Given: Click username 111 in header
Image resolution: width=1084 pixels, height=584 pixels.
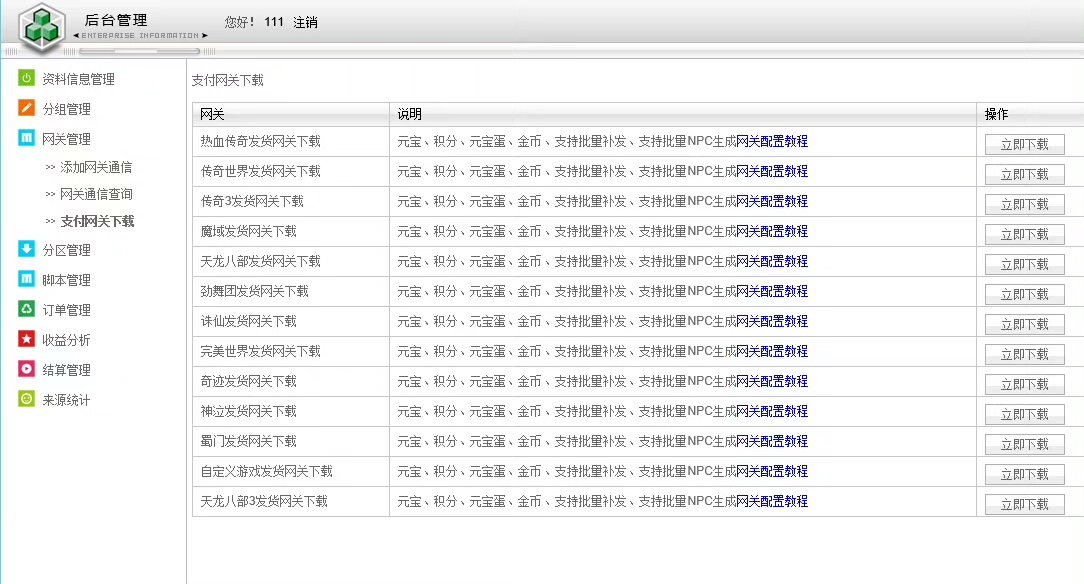Looking at the screenshot, I should (274, 22).
